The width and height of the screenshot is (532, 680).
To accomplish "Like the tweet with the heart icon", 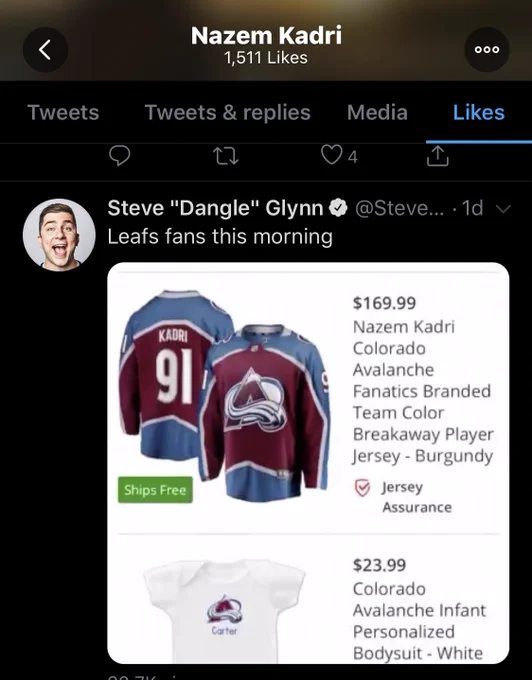I will click(331, 155).
